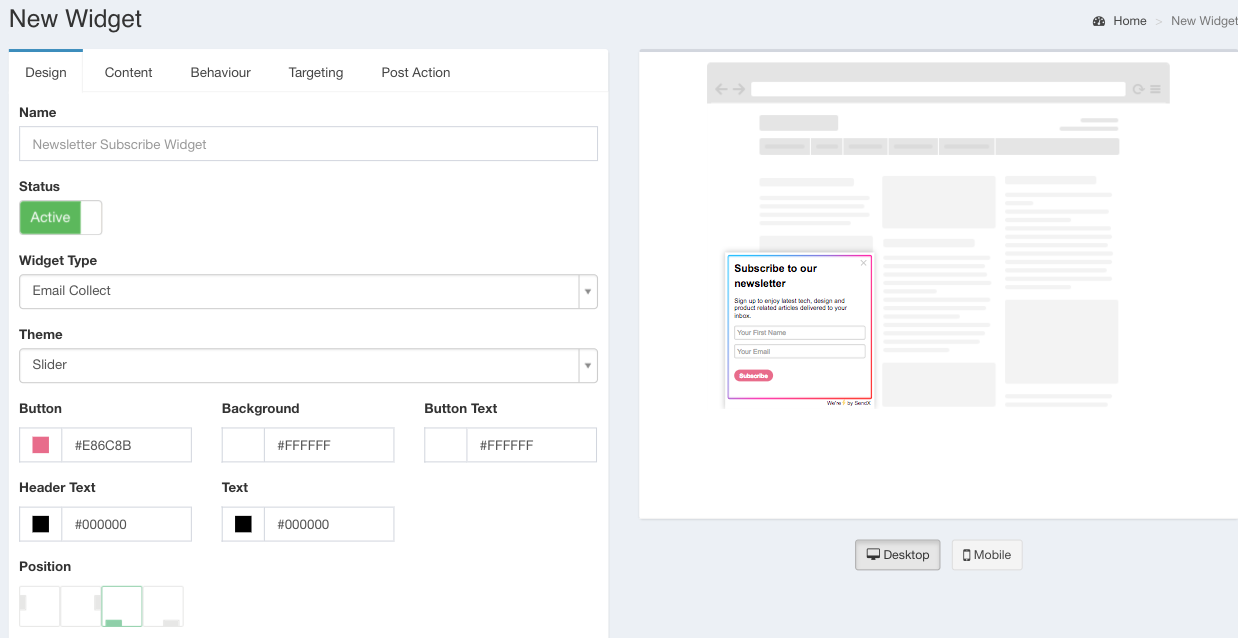Image resolution: width=1238 pixels, height=638 pixels.
Task: Switch to the Post Action tab
Action: [x=416, y=72]
